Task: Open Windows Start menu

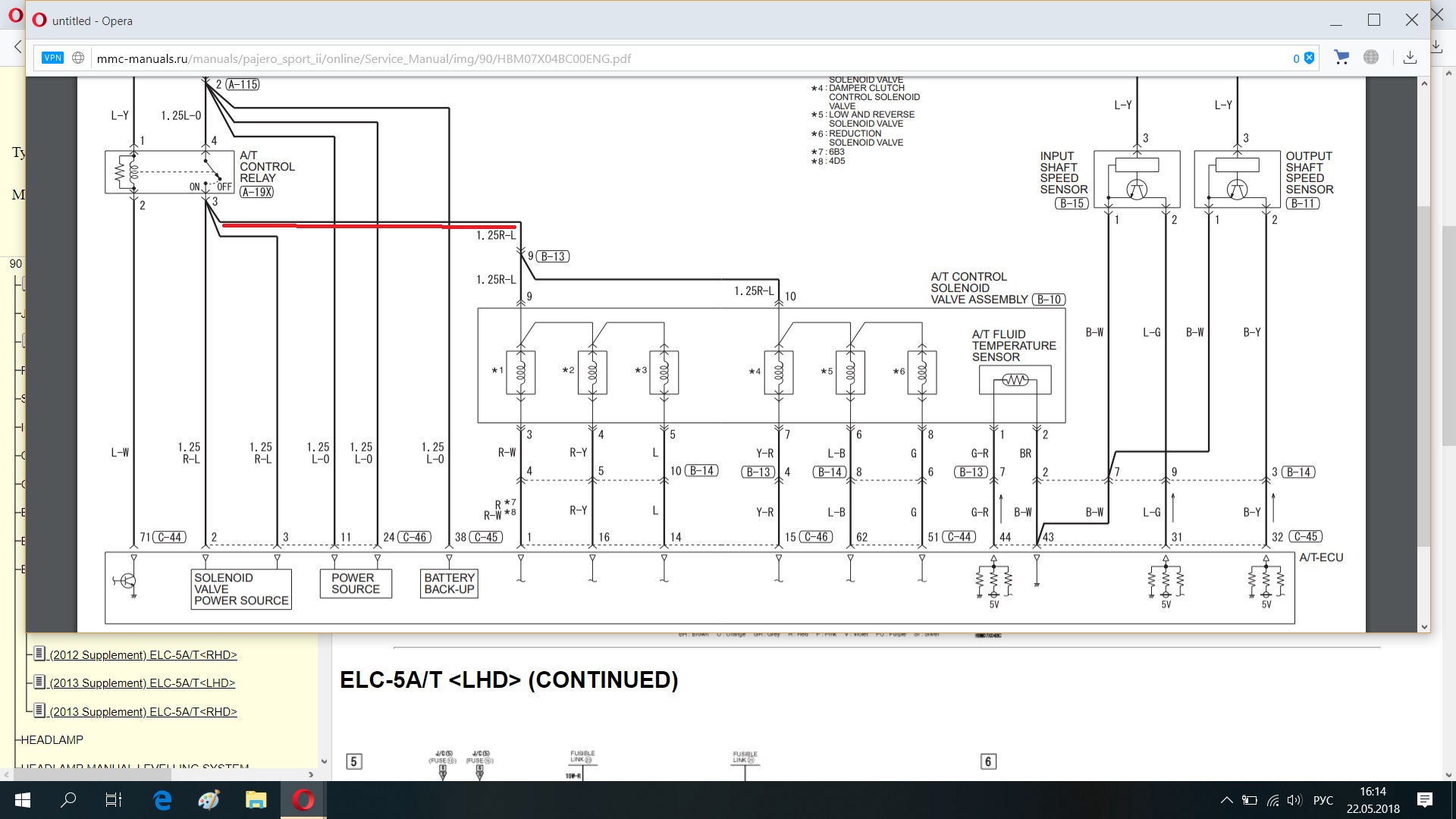Action: (x=22, y=800)
